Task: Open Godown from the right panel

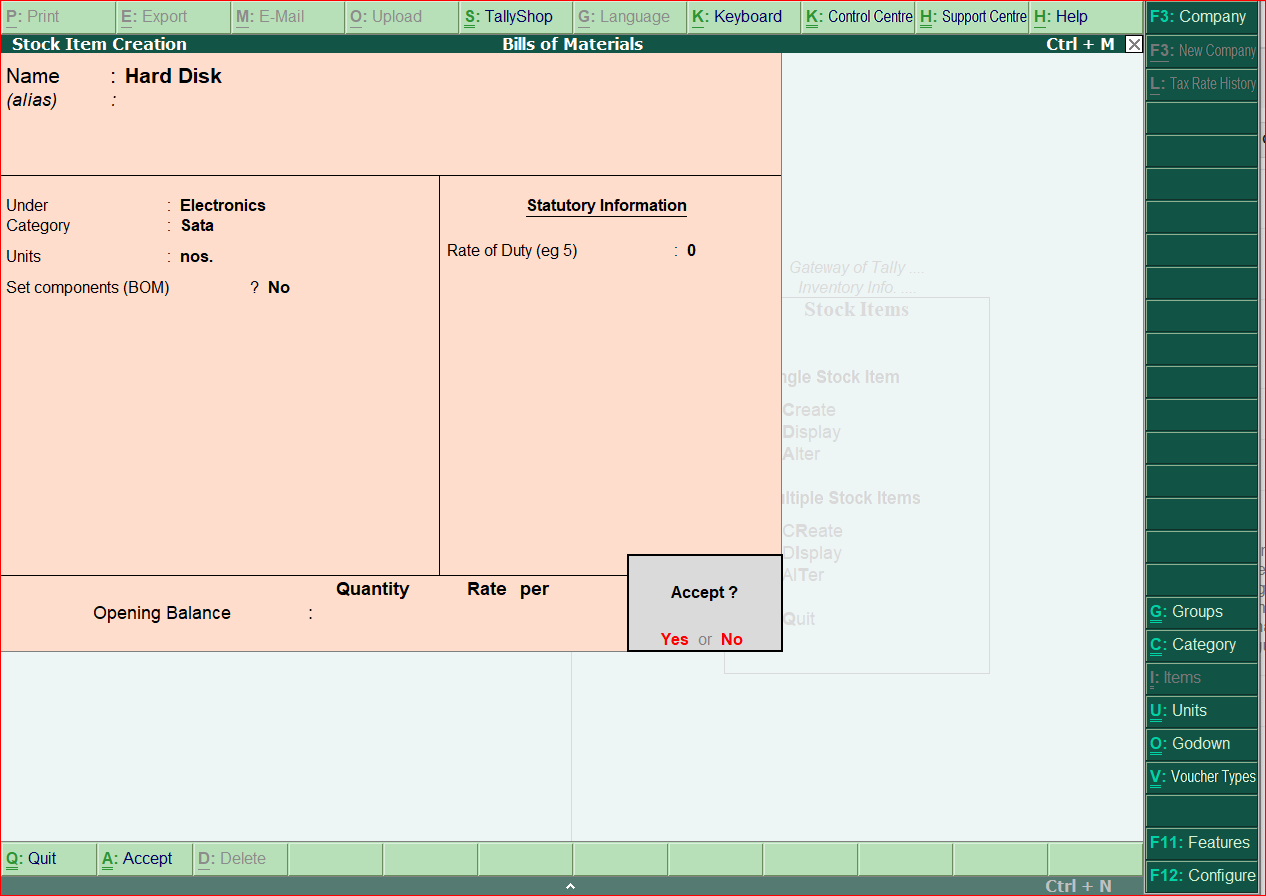Action: coord(1202,743)
